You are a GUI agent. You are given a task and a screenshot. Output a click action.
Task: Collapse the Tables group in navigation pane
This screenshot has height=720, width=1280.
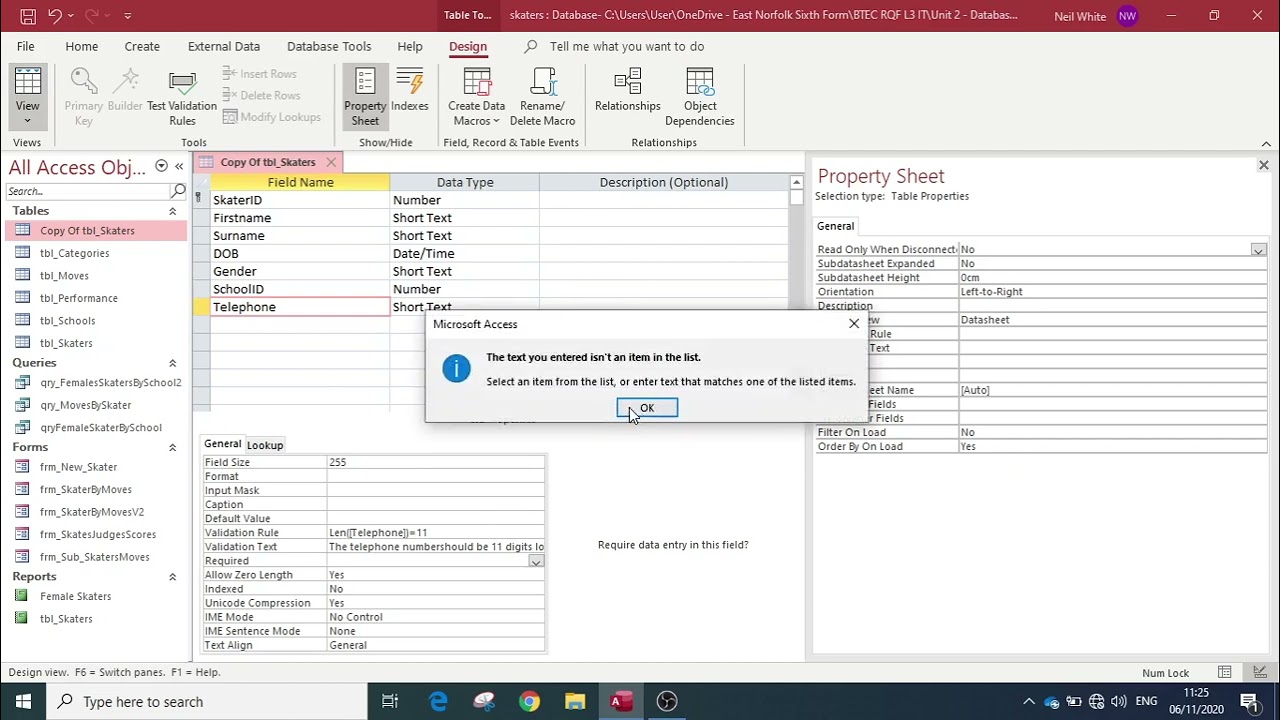coord(172,211)
